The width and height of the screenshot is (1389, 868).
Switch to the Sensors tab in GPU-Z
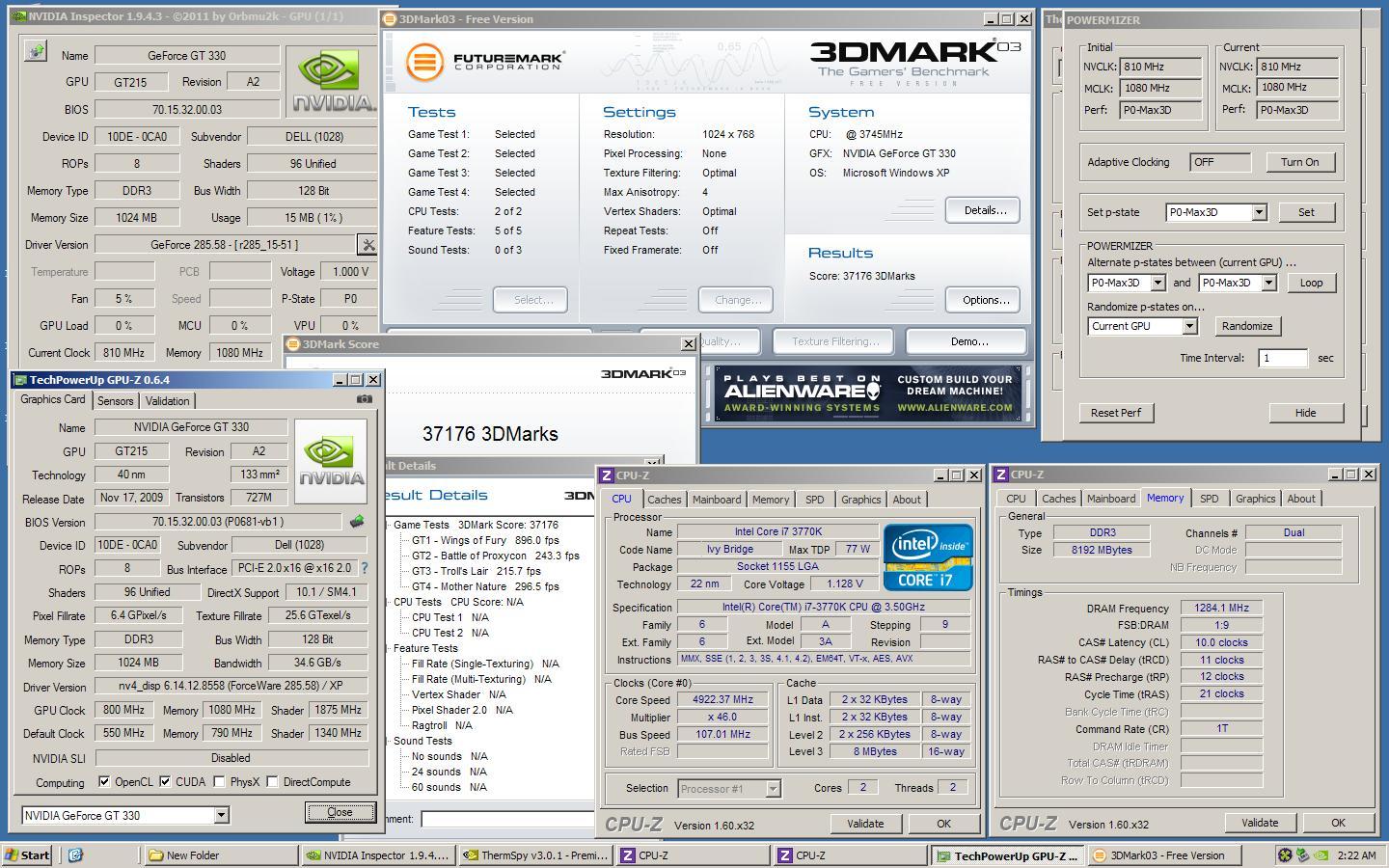click(x=115, y=401)
